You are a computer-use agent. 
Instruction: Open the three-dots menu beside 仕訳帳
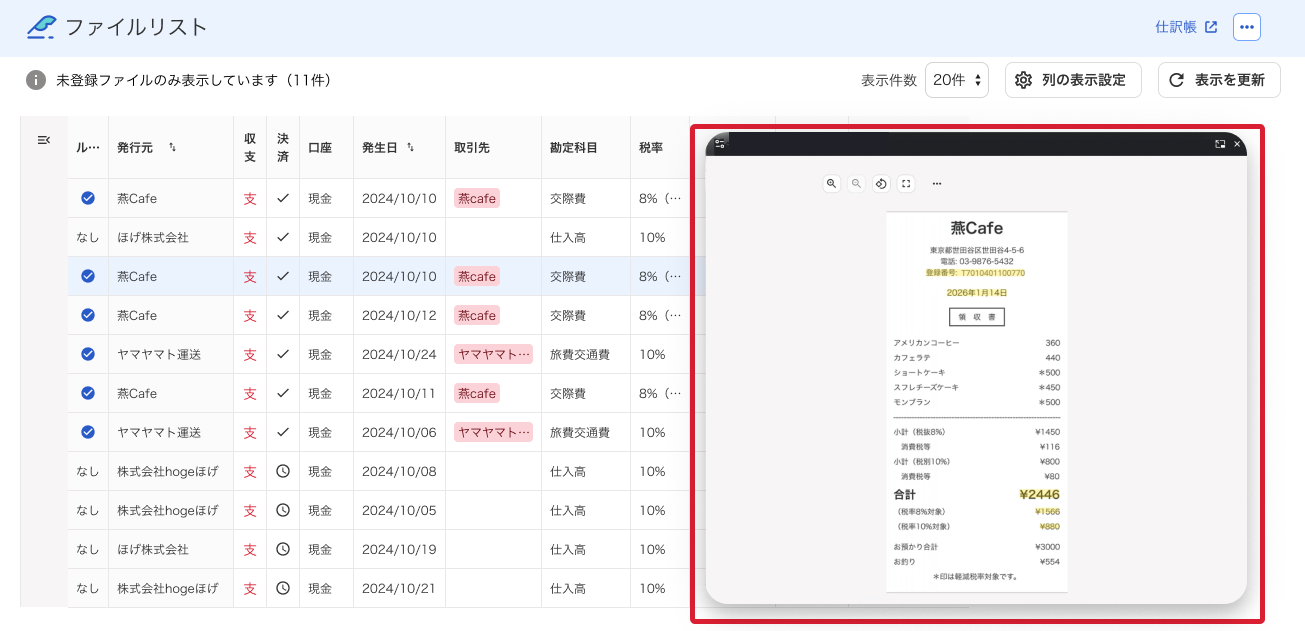[1247, 27]
